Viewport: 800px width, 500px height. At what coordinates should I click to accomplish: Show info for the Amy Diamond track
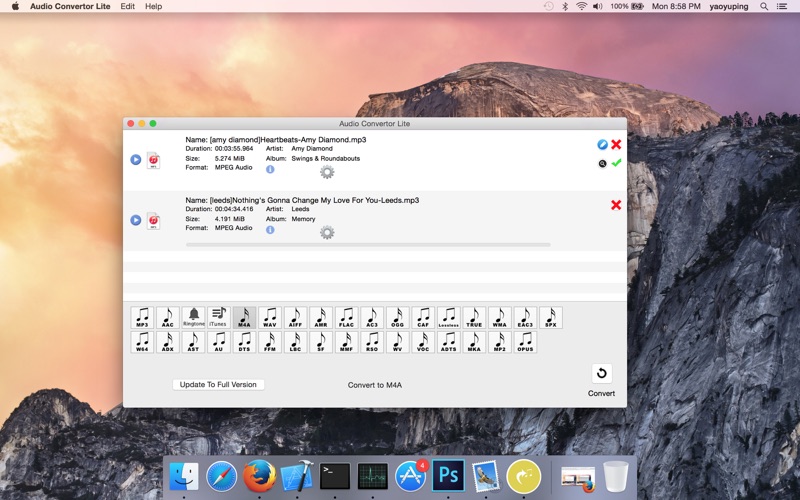tap(270, 169)
